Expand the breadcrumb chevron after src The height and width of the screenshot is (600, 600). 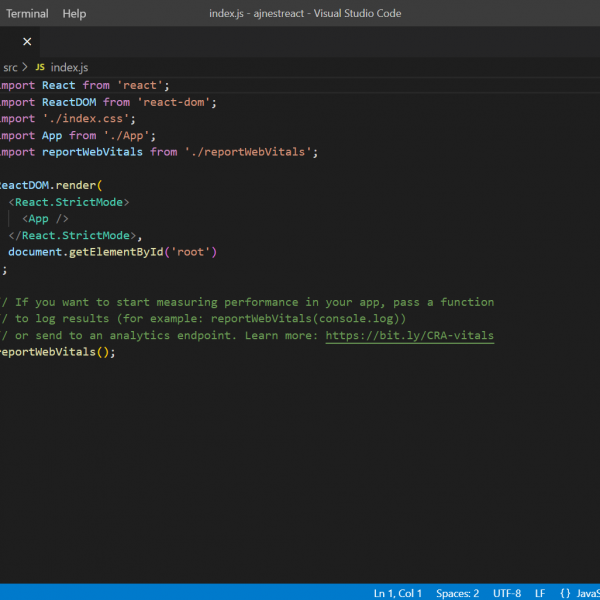point(25,67)
